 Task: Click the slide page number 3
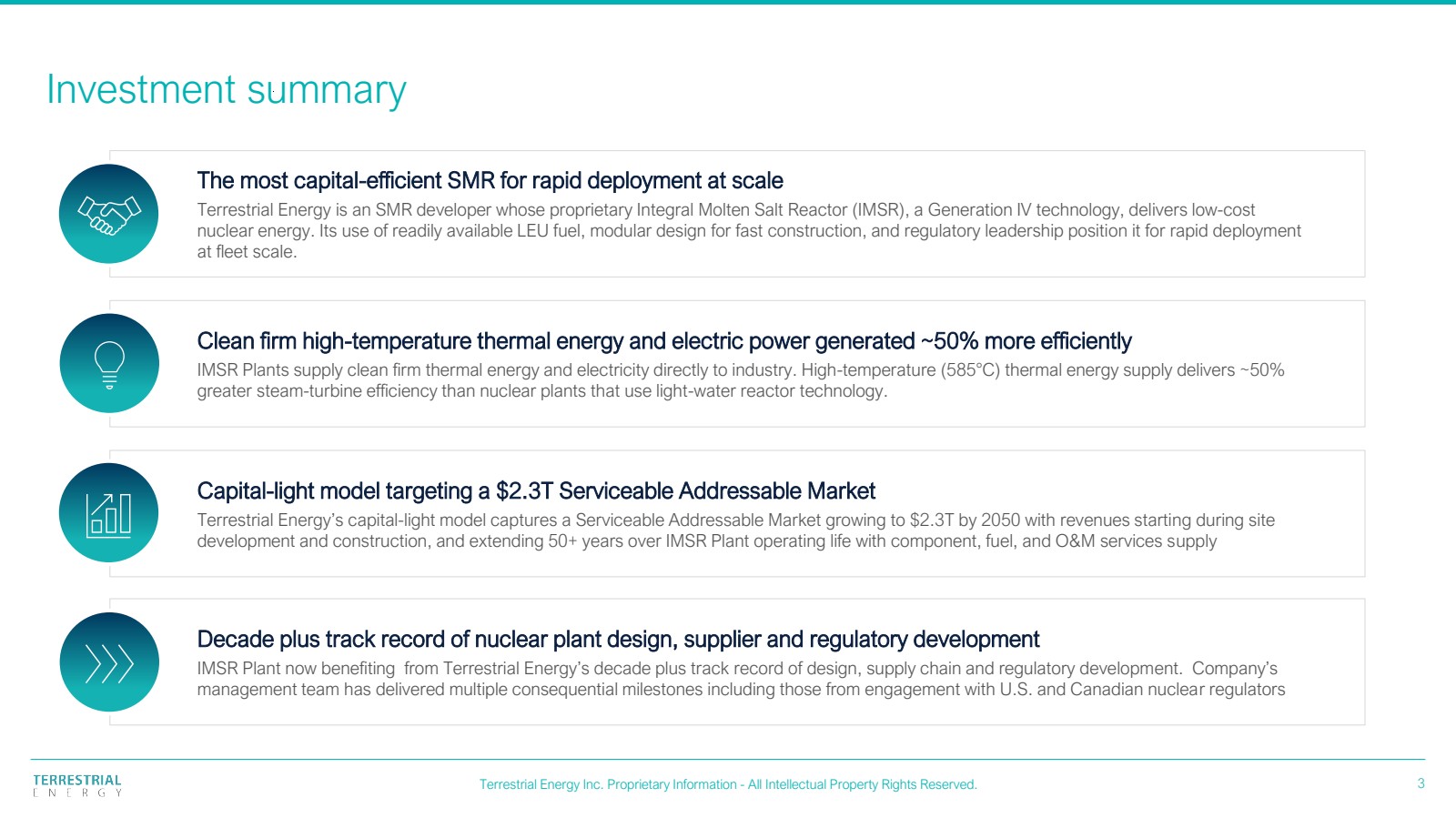point(1421,783)
